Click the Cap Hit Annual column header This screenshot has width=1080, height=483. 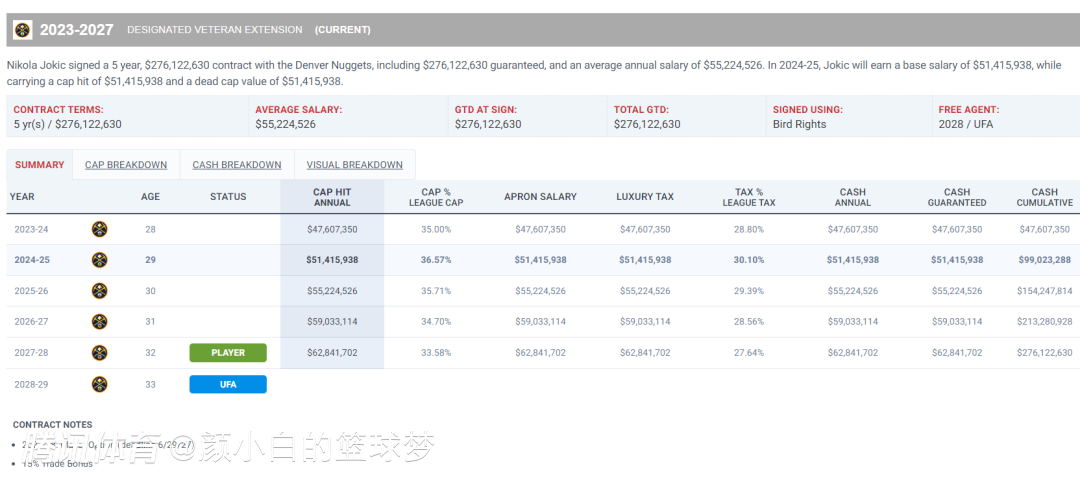(x=332, y=197)
